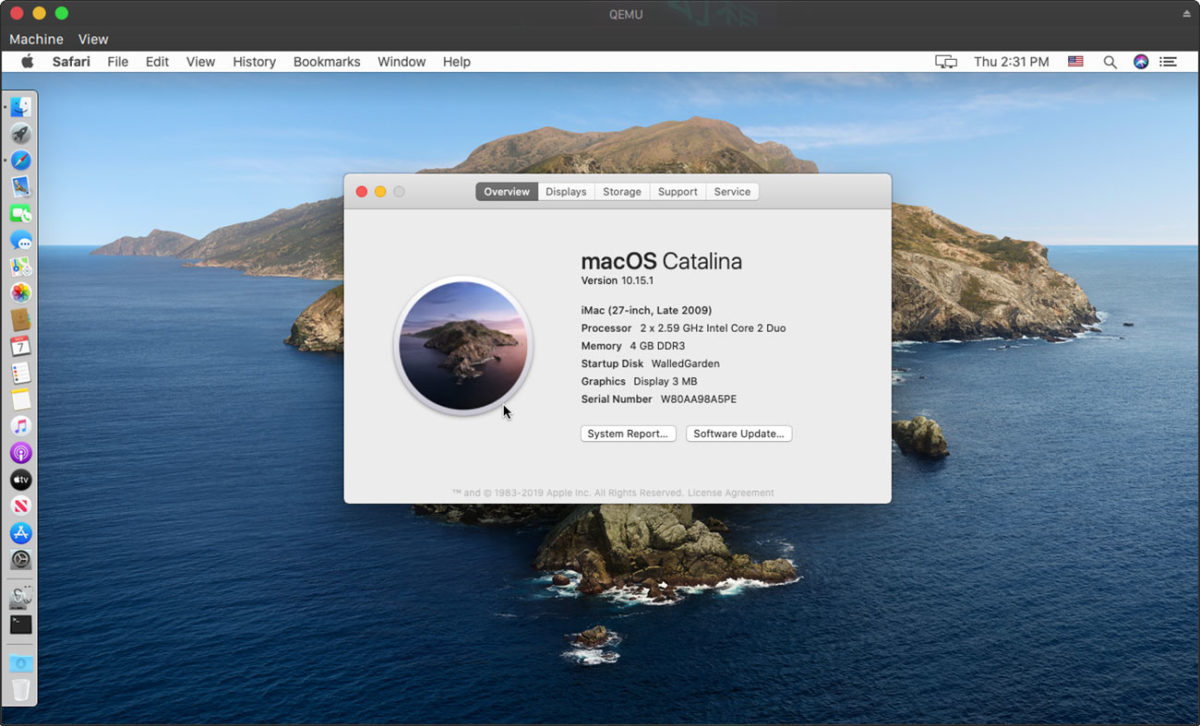Launch Launchpad from the dock

21,134
